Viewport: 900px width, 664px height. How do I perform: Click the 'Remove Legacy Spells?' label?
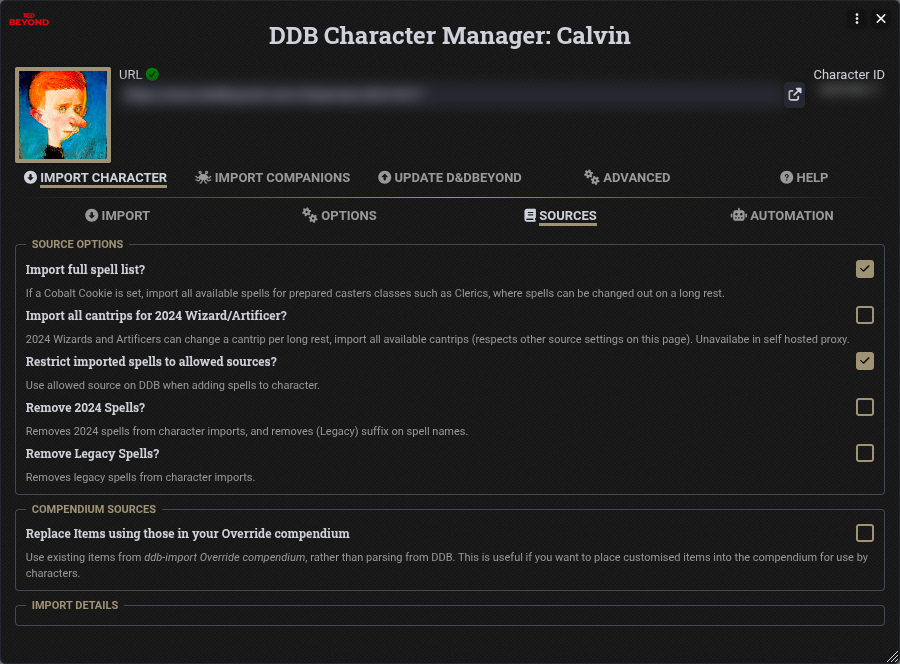click(x=92, y=453)
